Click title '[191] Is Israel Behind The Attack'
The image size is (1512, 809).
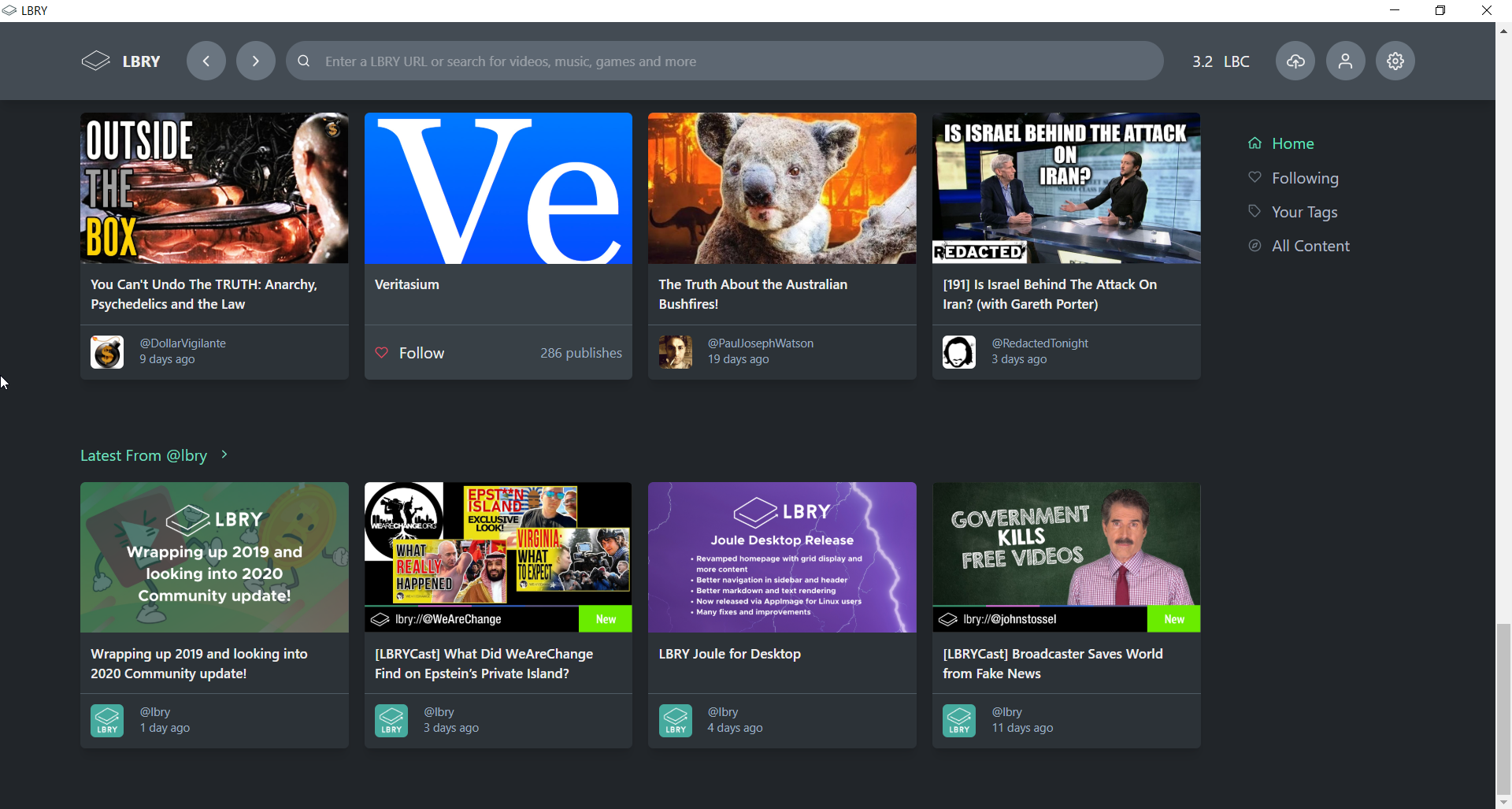[x=1050, y=294]
